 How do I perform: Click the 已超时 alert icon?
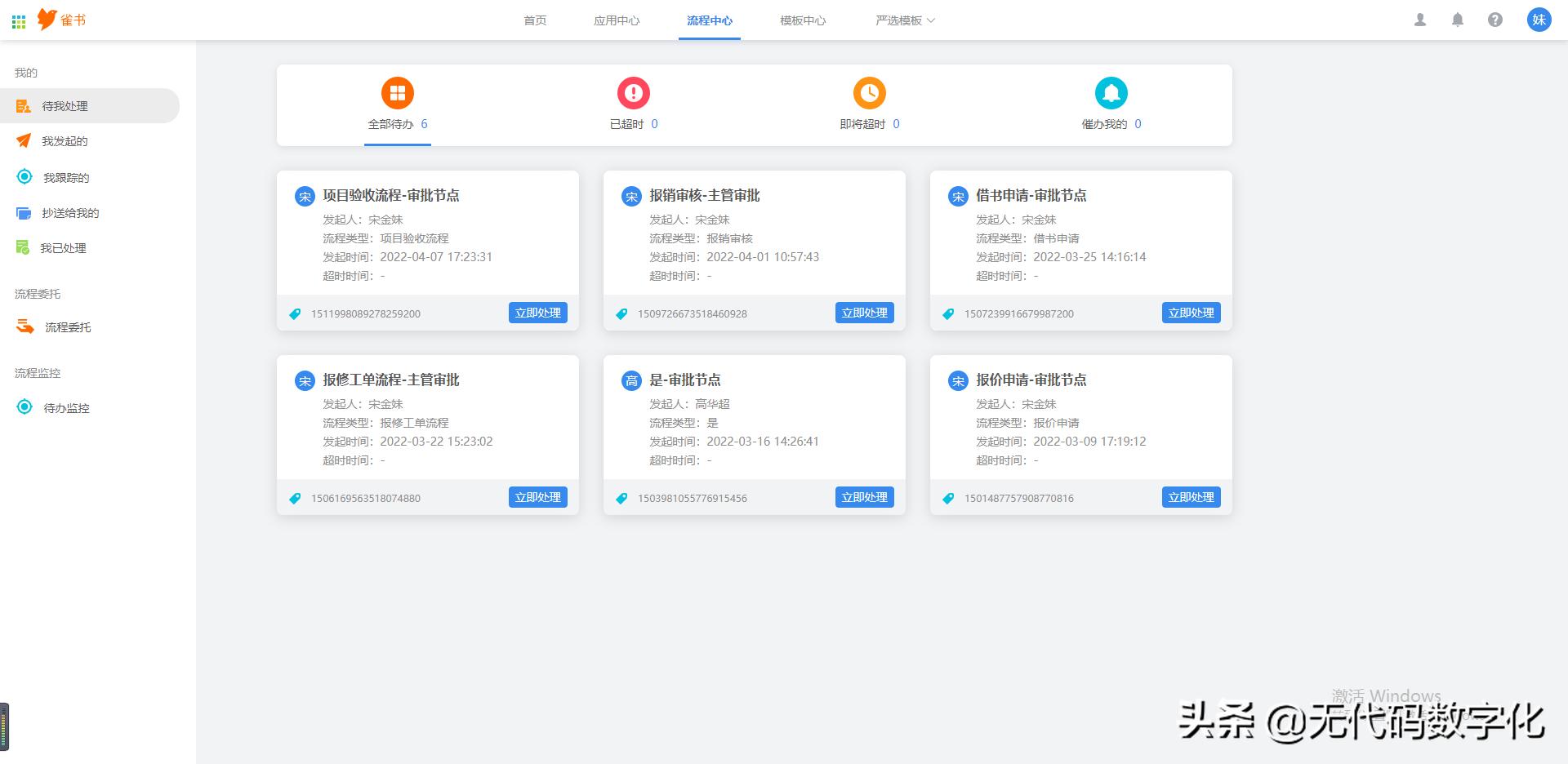pyautogui.click(x=633, y=92)
